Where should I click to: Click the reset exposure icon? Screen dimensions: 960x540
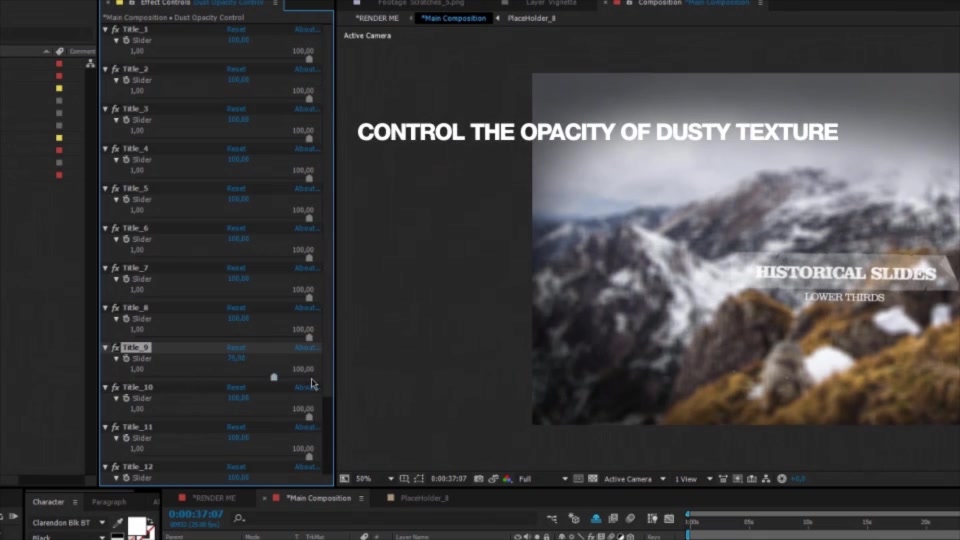coord(782,479)
